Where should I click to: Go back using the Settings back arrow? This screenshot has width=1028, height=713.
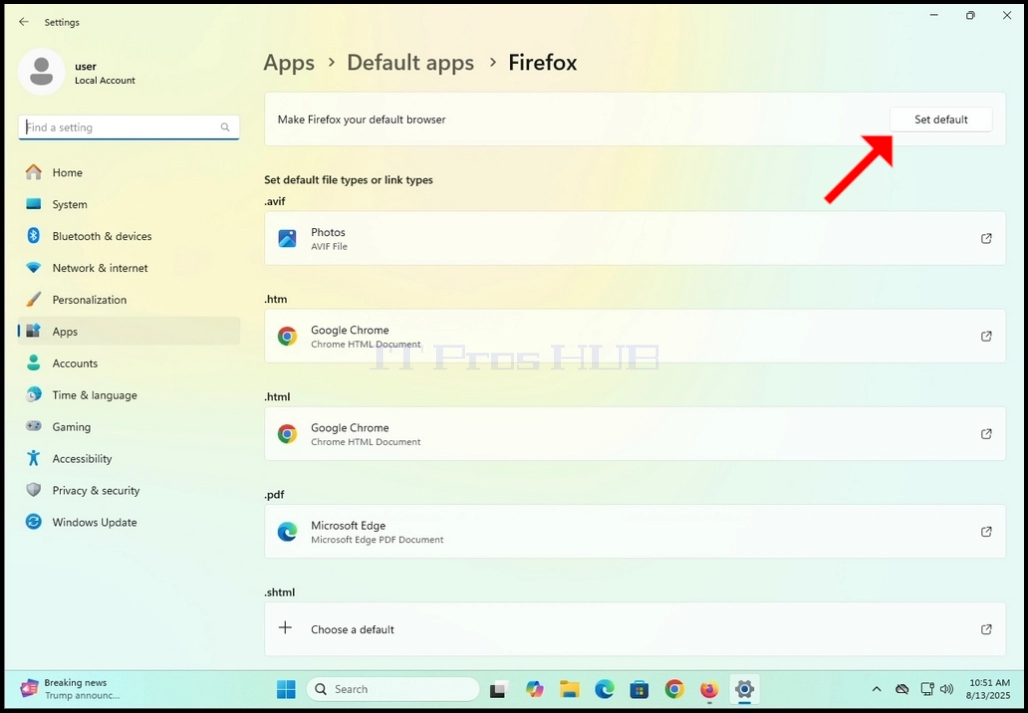click(x=24, y=22)
